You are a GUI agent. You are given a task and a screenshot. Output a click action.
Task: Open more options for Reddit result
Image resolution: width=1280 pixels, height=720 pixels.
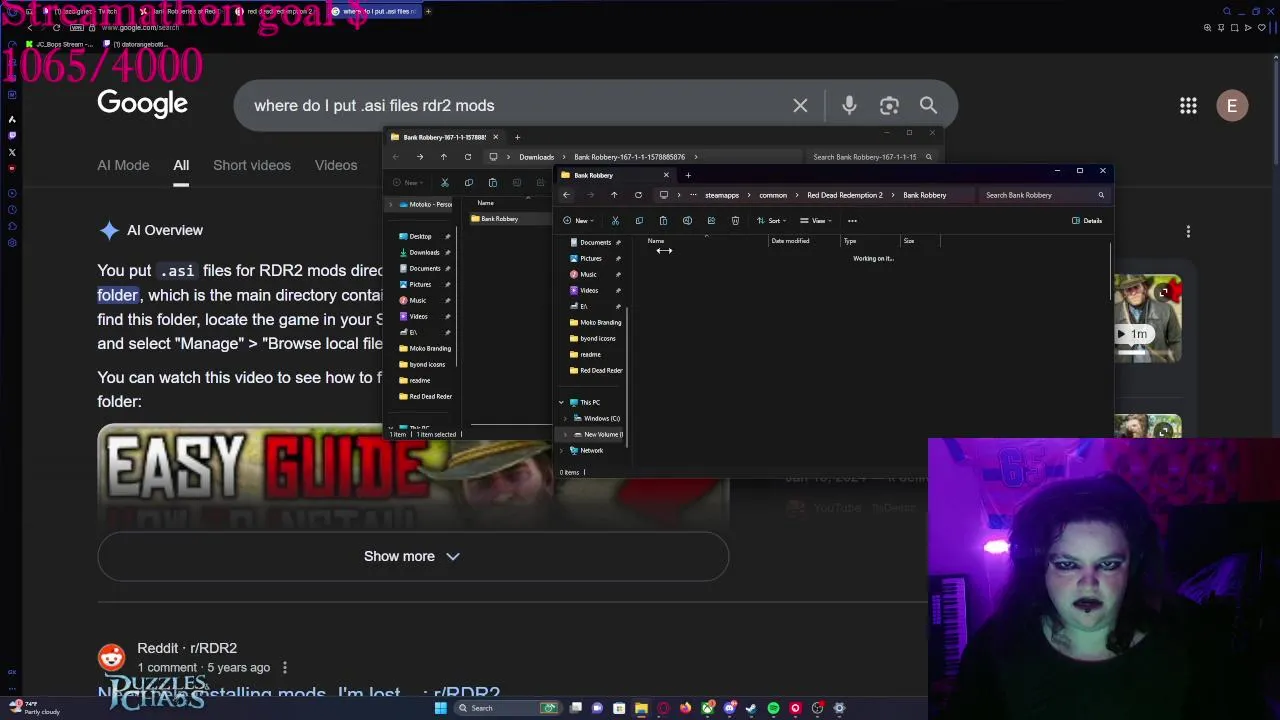tap(284, 667)
